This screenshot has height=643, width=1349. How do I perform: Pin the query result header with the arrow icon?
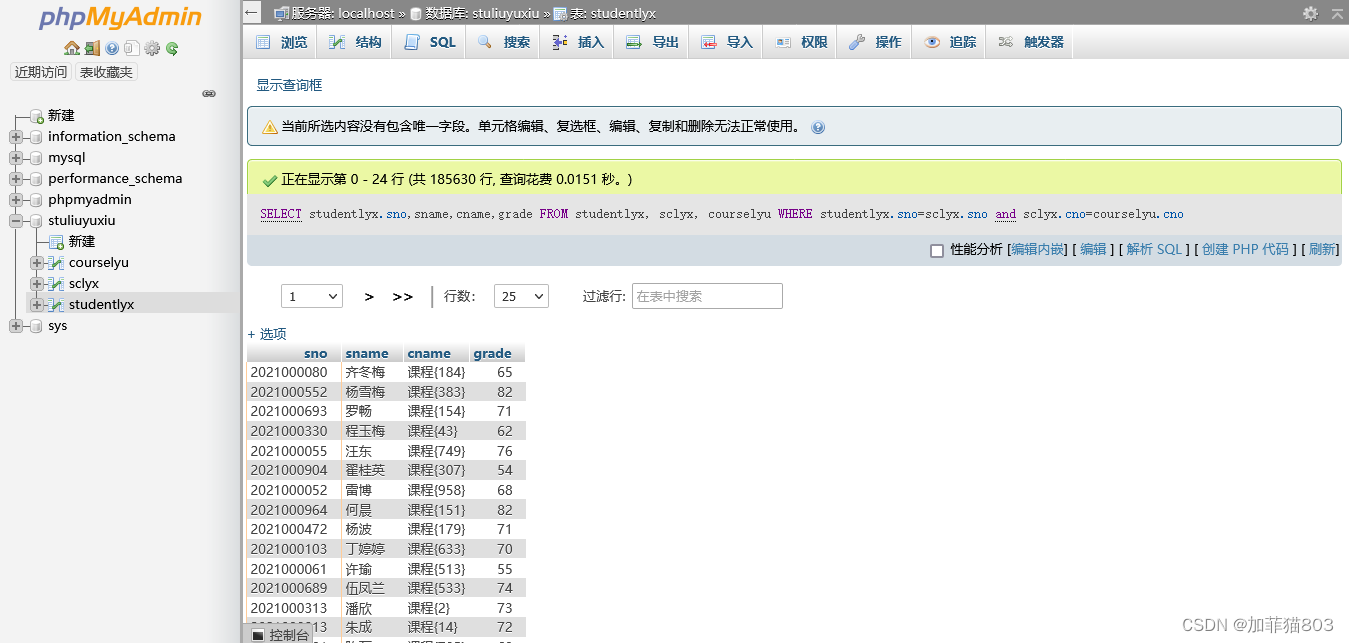pyautogui.click(x=1337, y=14)
